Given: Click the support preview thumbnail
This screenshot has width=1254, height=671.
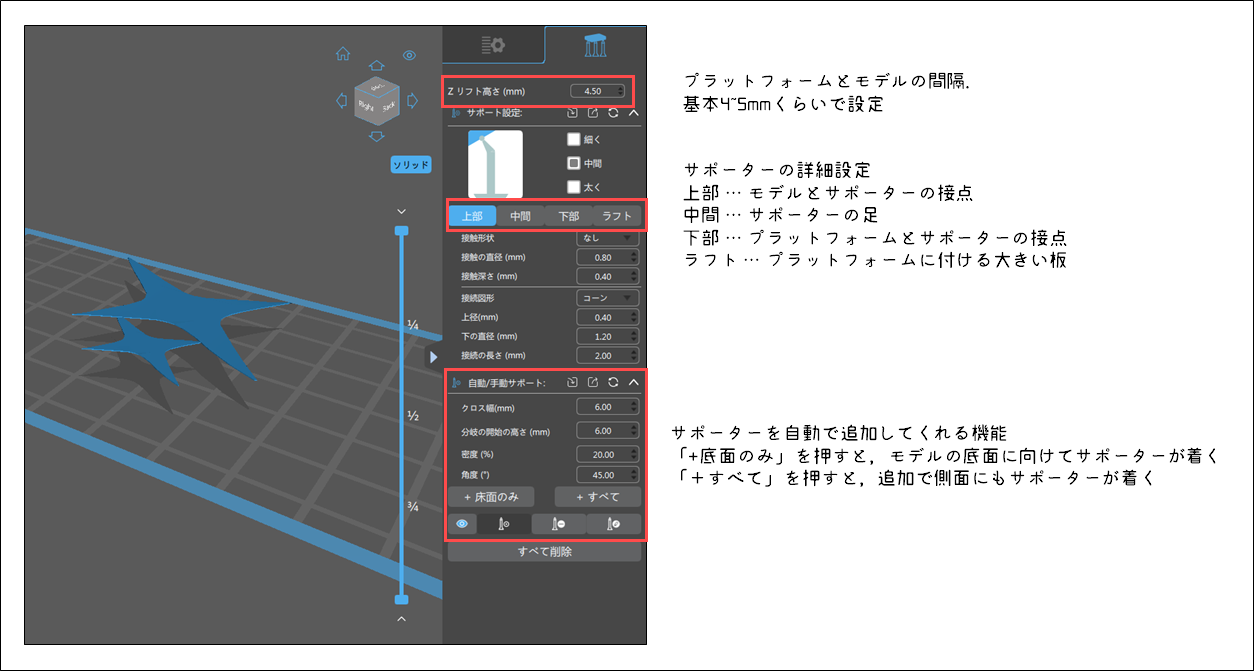Looking at the screenshot, I should pos(495,164).
